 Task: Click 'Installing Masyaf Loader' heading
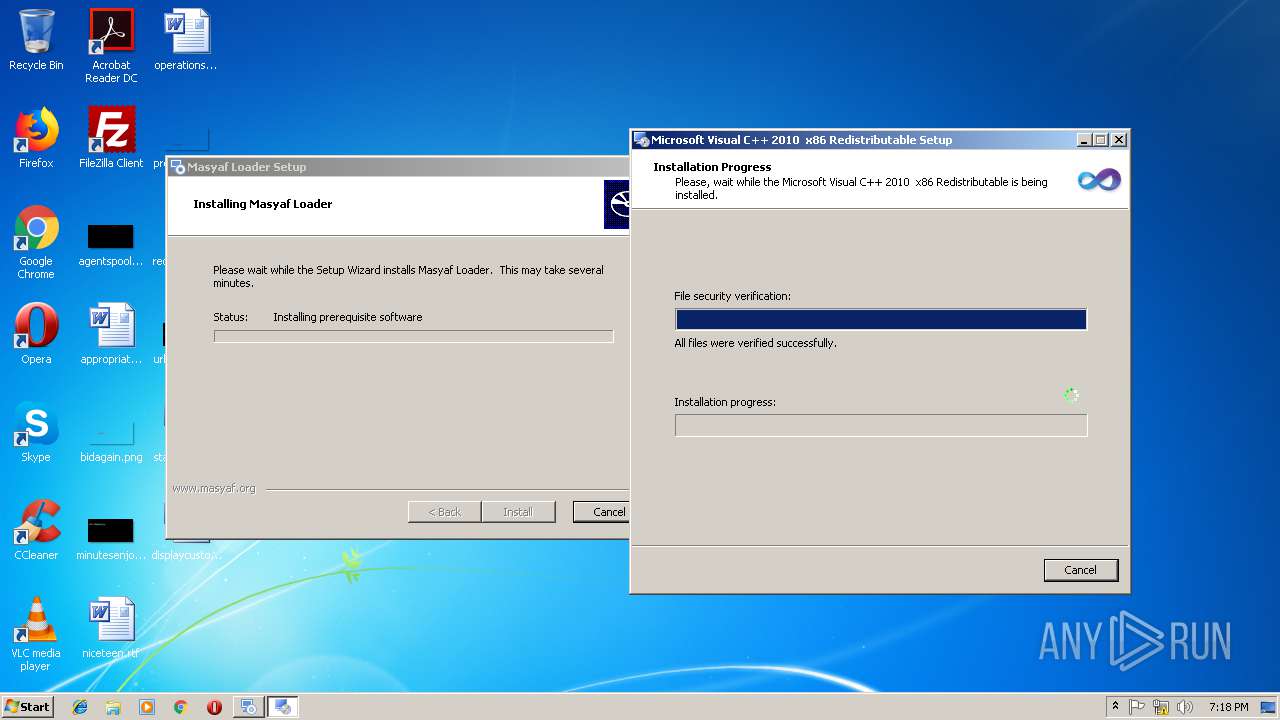[x=262, y=204]
